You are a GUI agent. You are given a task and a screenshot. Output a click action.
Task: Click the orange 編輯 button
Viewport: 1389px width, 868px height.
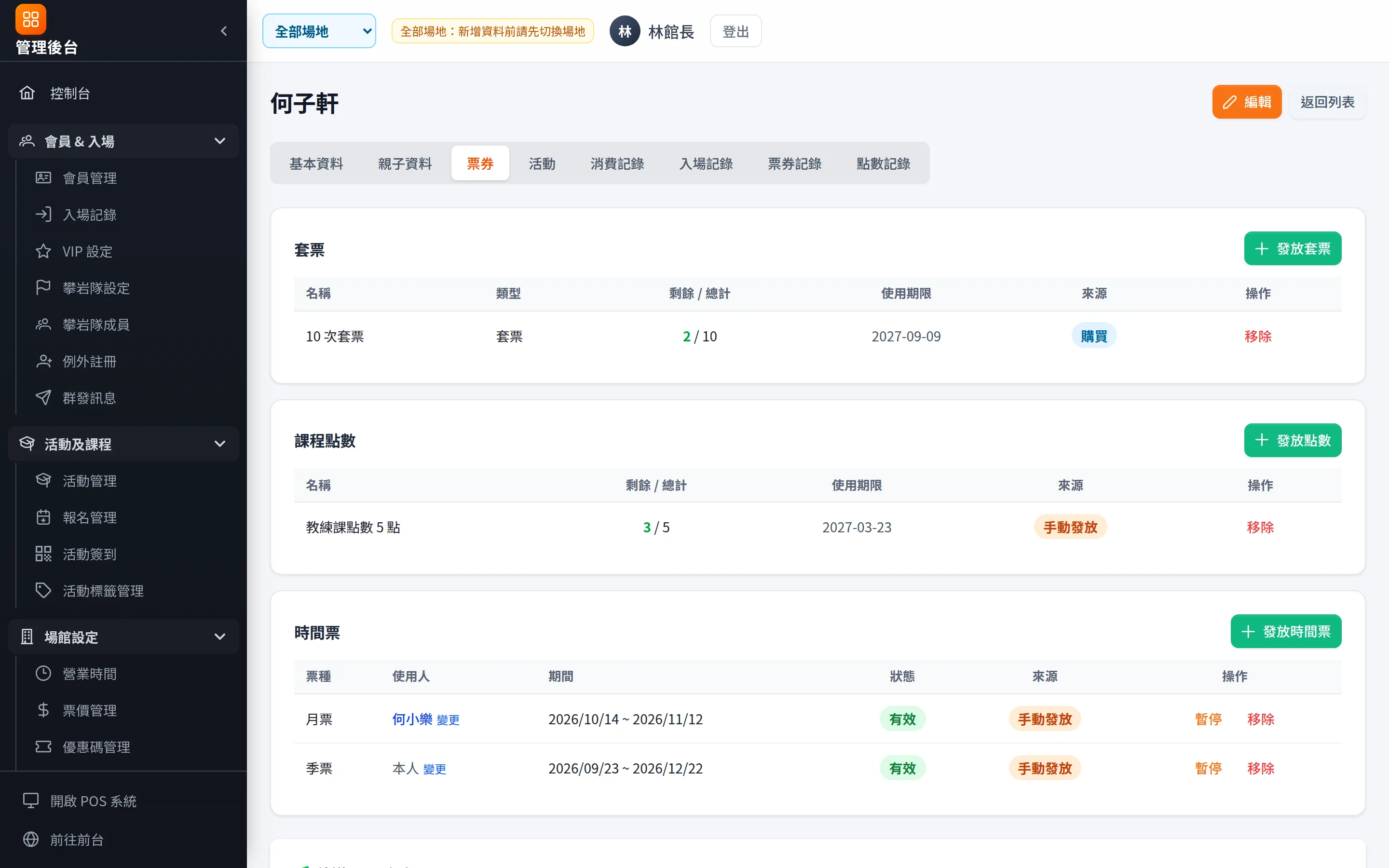pos(1247,102)
